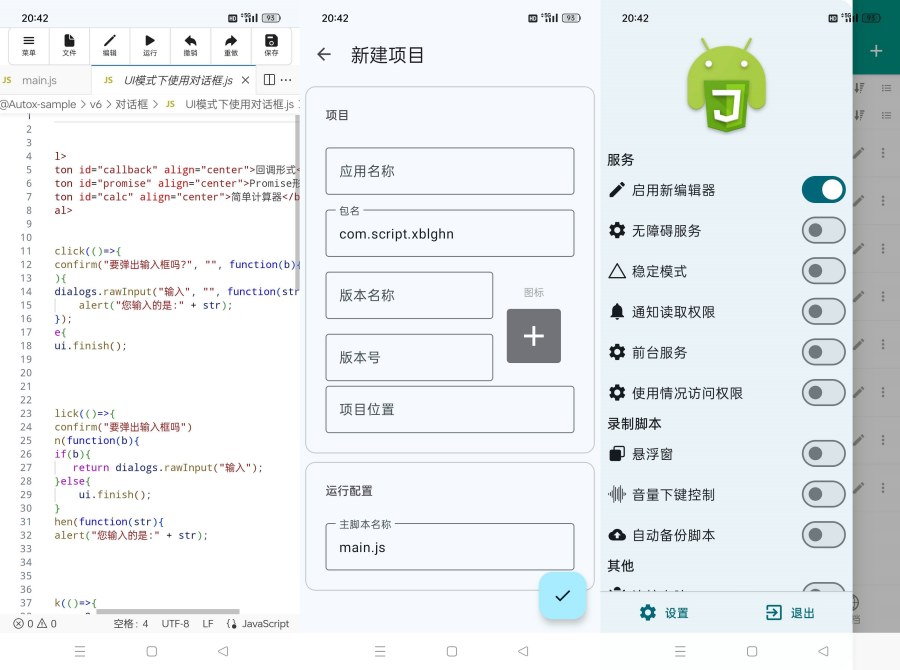
Task: Save the file using the 保存 icon
Action: coord(271,45)
